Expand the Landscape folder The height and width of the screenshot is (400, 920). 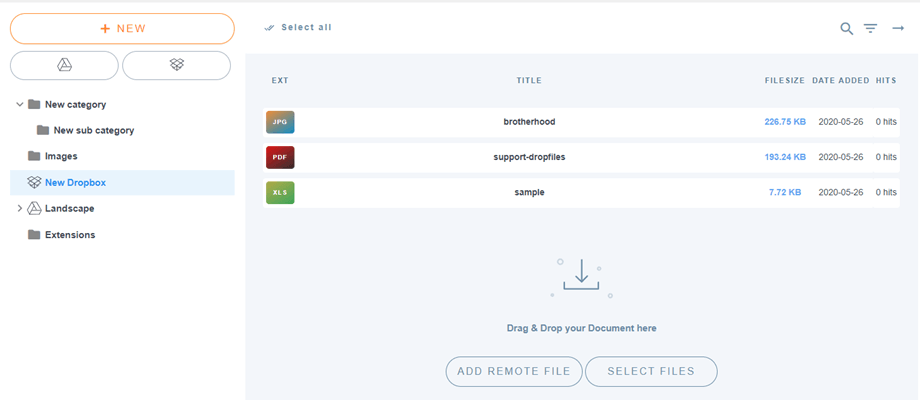[20, 208]
